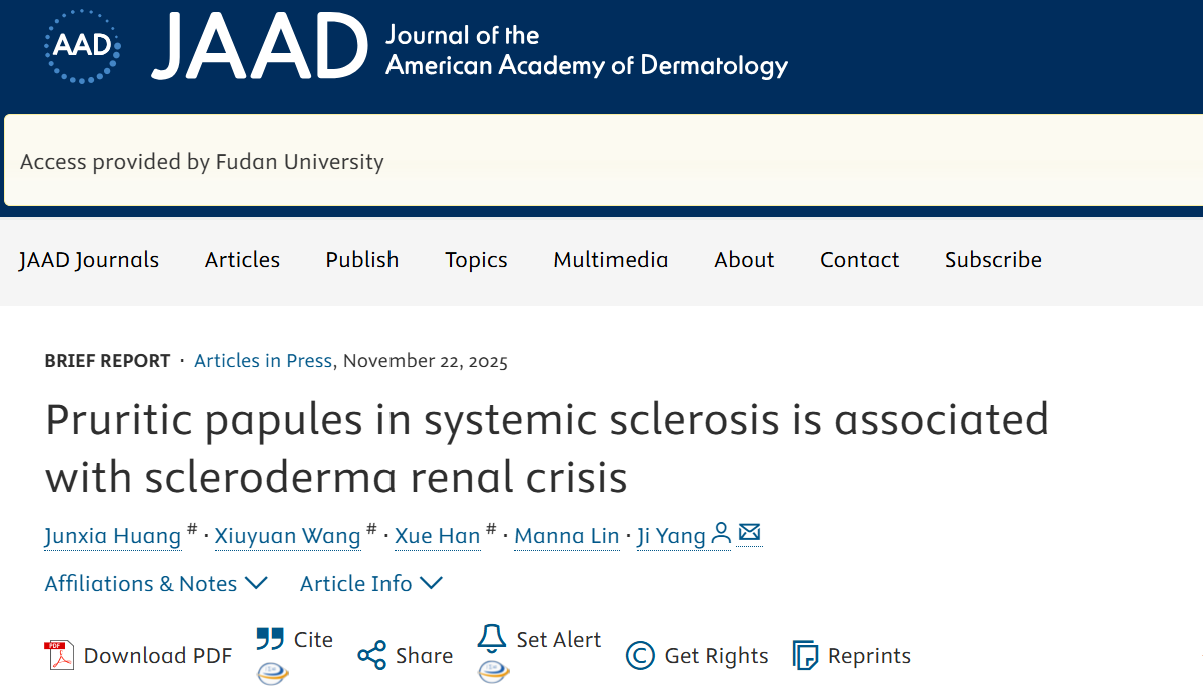Open Ji Yang's email envelope icon

pyautogui.click(x=750, y=534)
